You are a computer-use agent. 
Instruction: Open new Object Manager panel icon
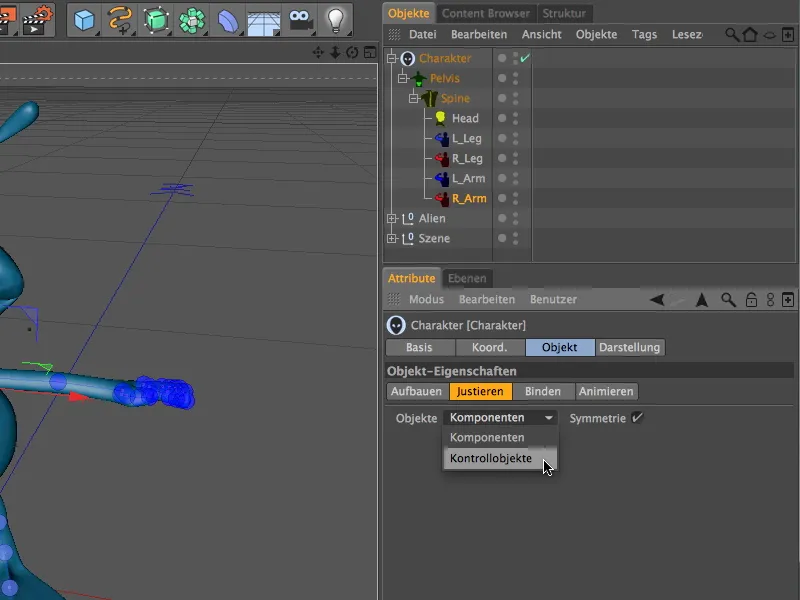tap(788, 35)
